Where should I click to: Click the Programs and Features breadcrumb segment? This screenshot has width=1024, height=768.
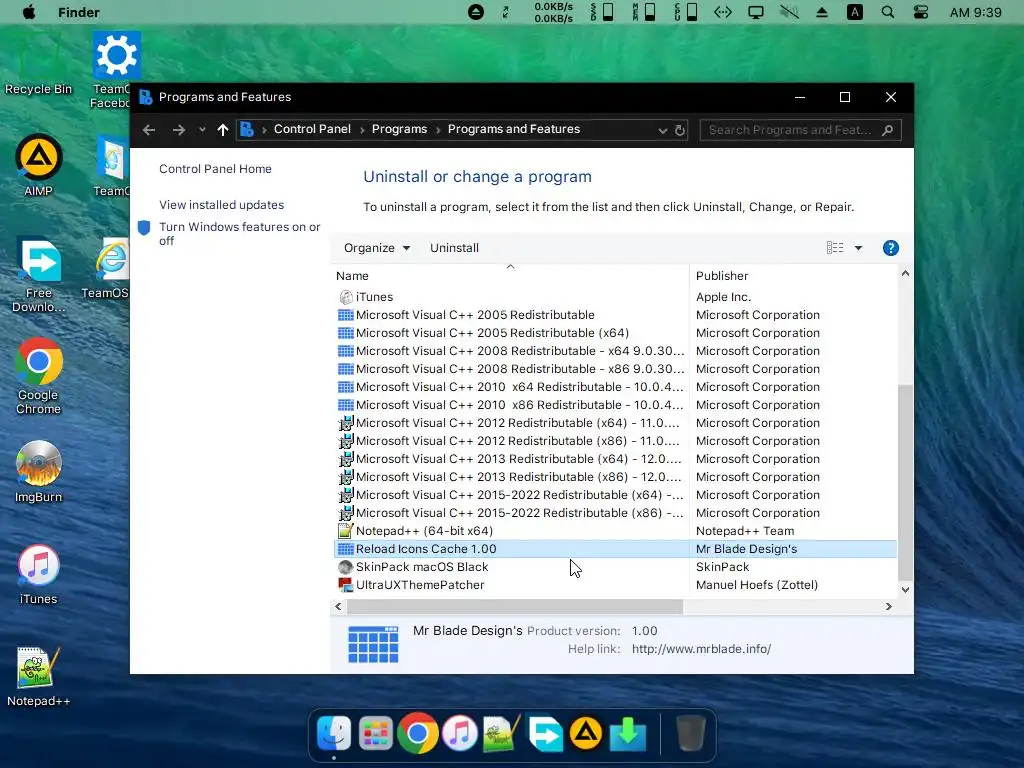(x=514, y=129)
